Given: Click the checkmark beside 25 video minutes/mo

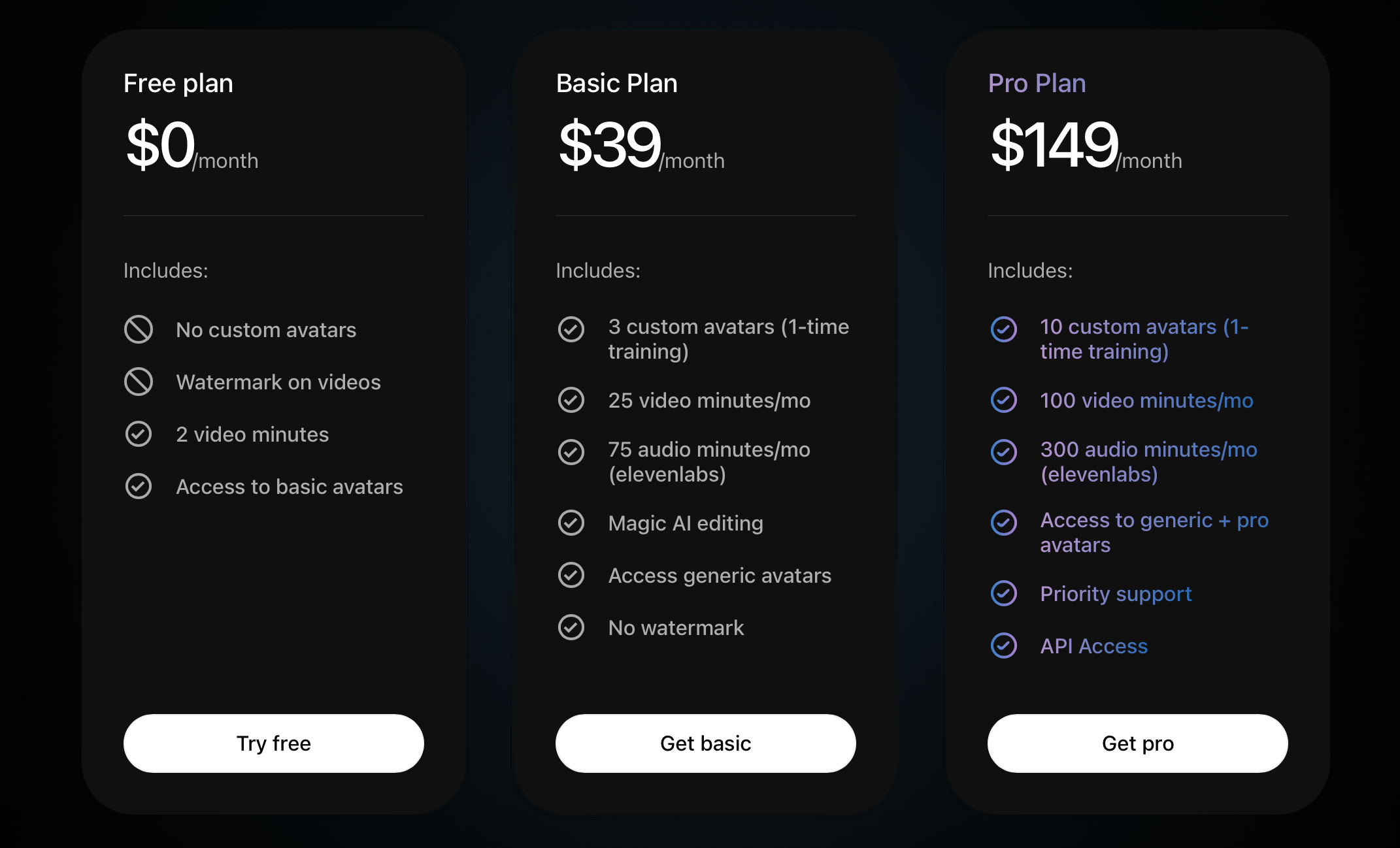Looking at the screenshot, I should click(x=571, y=400).
